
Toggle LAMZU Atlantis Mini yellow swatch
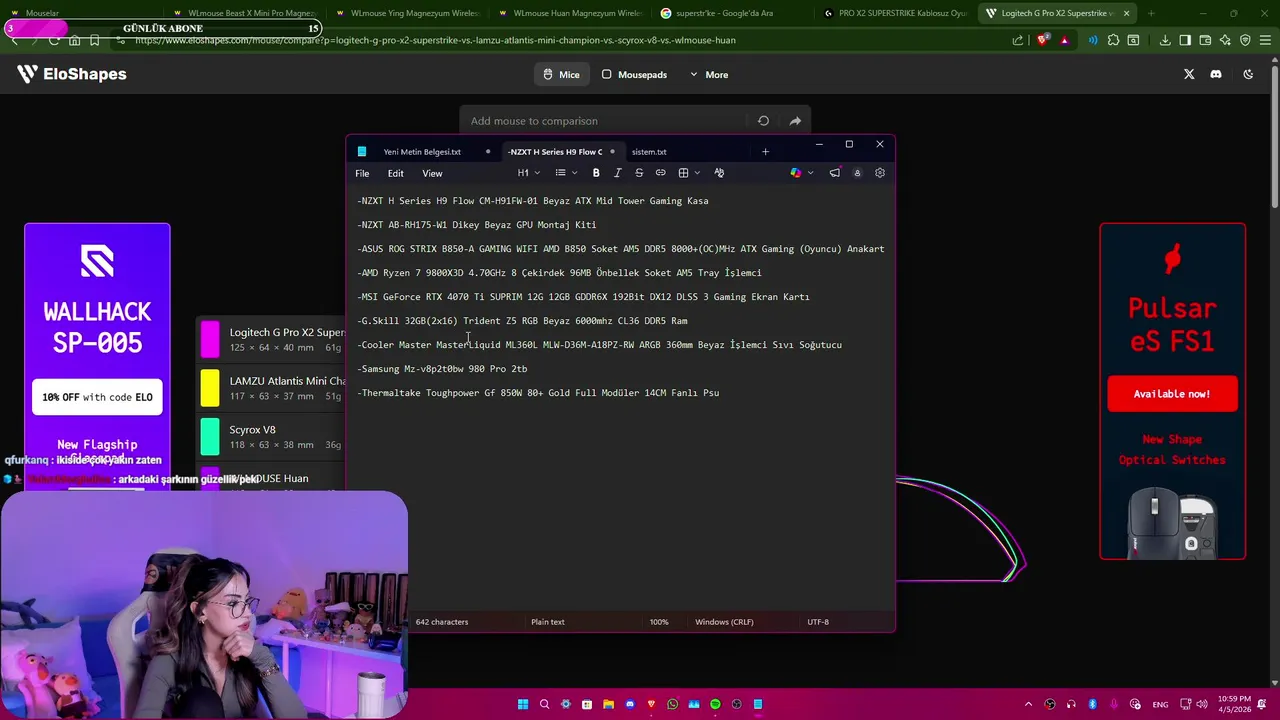point(210,388)
